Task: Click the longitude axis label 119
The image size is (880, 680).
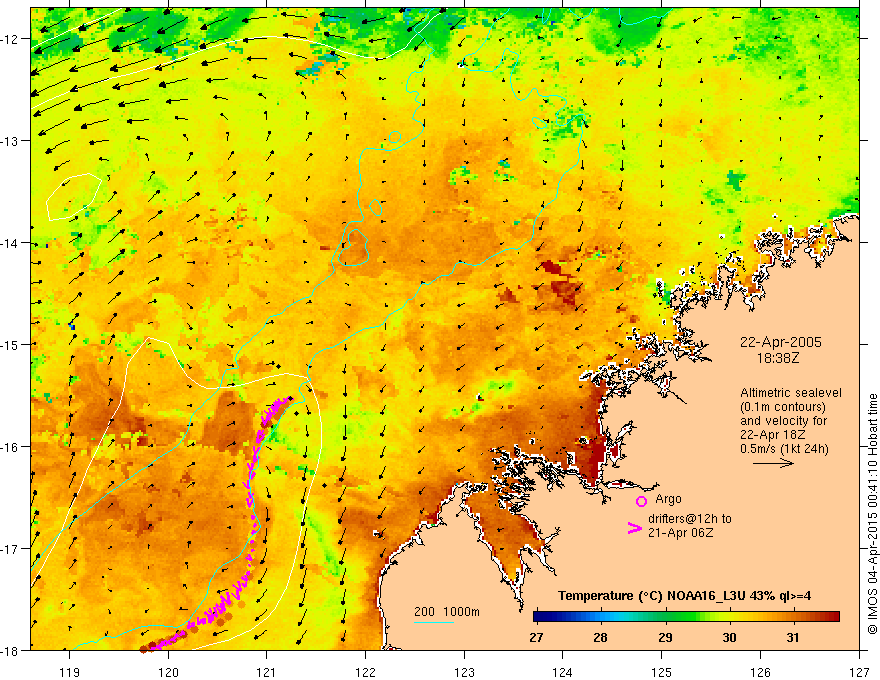Action: (x=70, y=672)
